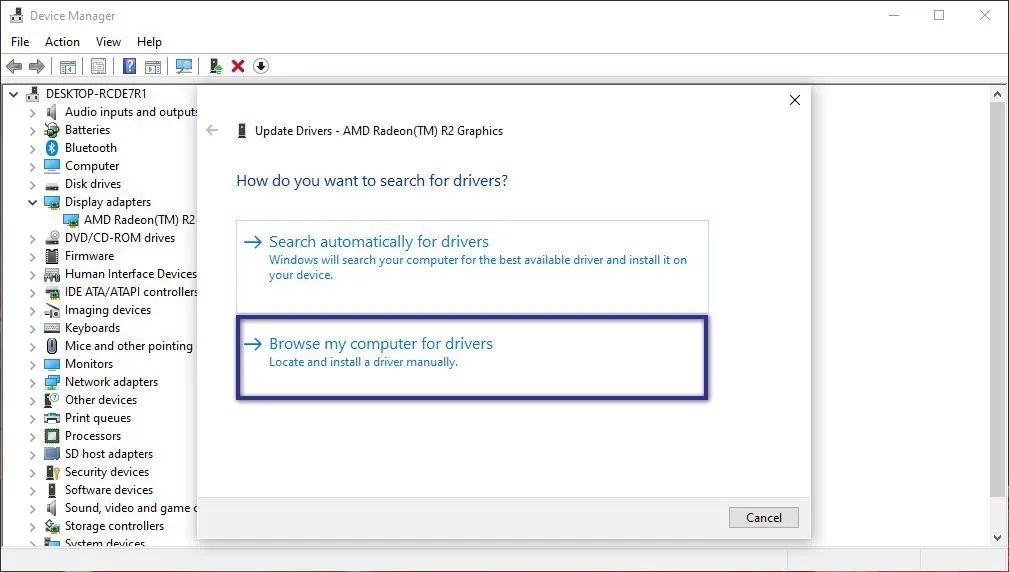This screenshot has width=1009, height=572.
Task: Click the Network adapters icon
Action: pyautogui.click(x=51, y=382)
